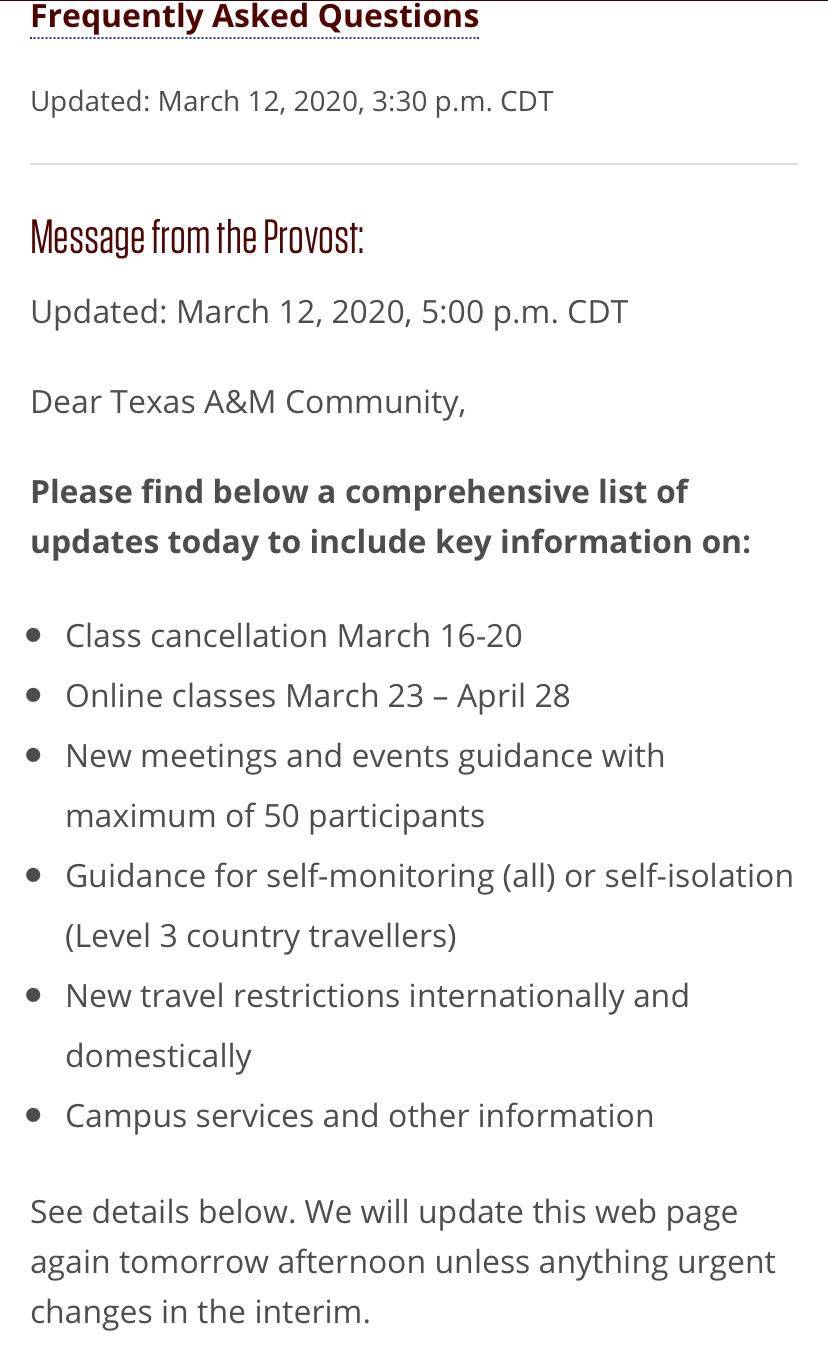Click the Dear Texas A&M Community greeting
The width and height of the screenshot is (828, 1356).
point(248,401)
